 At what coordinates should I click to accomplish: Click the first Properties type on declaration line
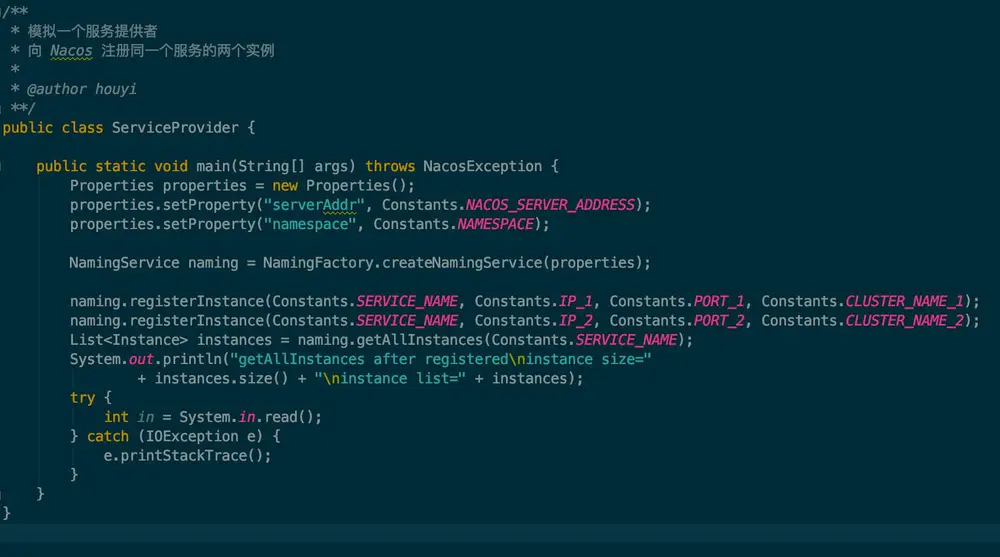[x=112, y=186]
